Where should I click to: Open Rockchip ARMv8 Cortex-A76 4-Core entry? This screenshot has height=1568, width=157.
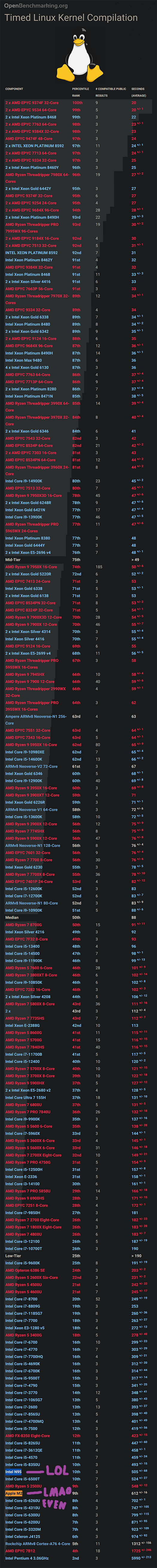point(38,1544)
